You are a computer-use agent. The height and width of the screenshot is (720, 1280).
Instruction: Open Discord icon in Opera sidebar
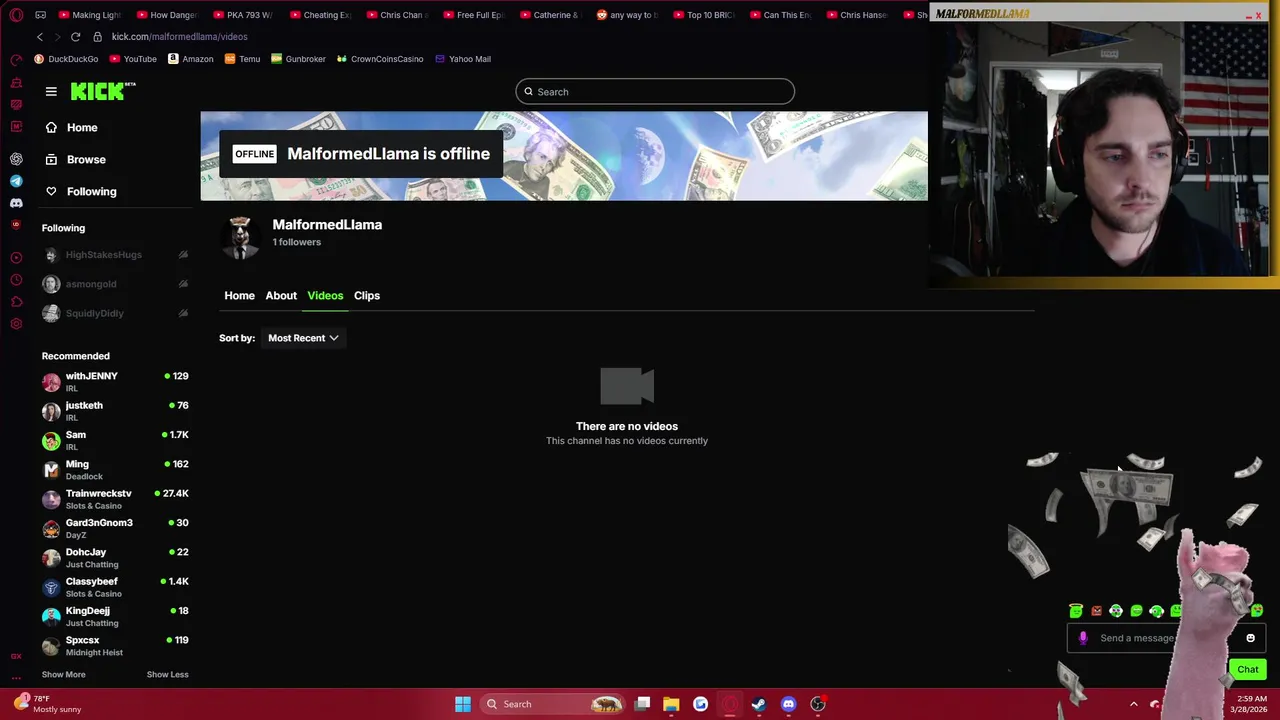coord(16,203)
